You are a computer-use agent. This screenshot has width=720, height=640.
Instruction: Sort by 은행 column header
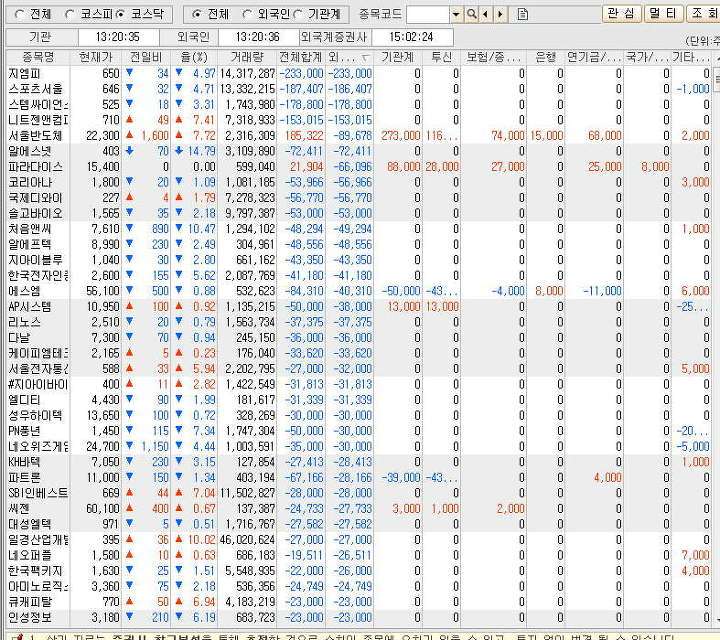(x=545, y=57)
